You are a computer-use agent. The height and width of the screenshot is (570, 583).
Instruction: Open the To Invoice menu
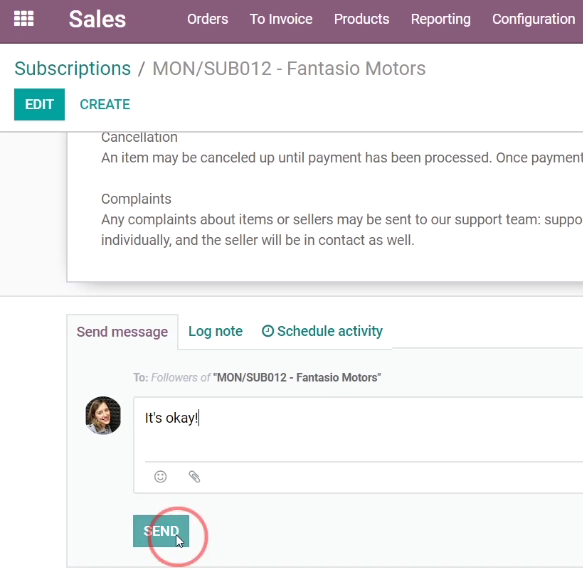[x=281, y=19]
